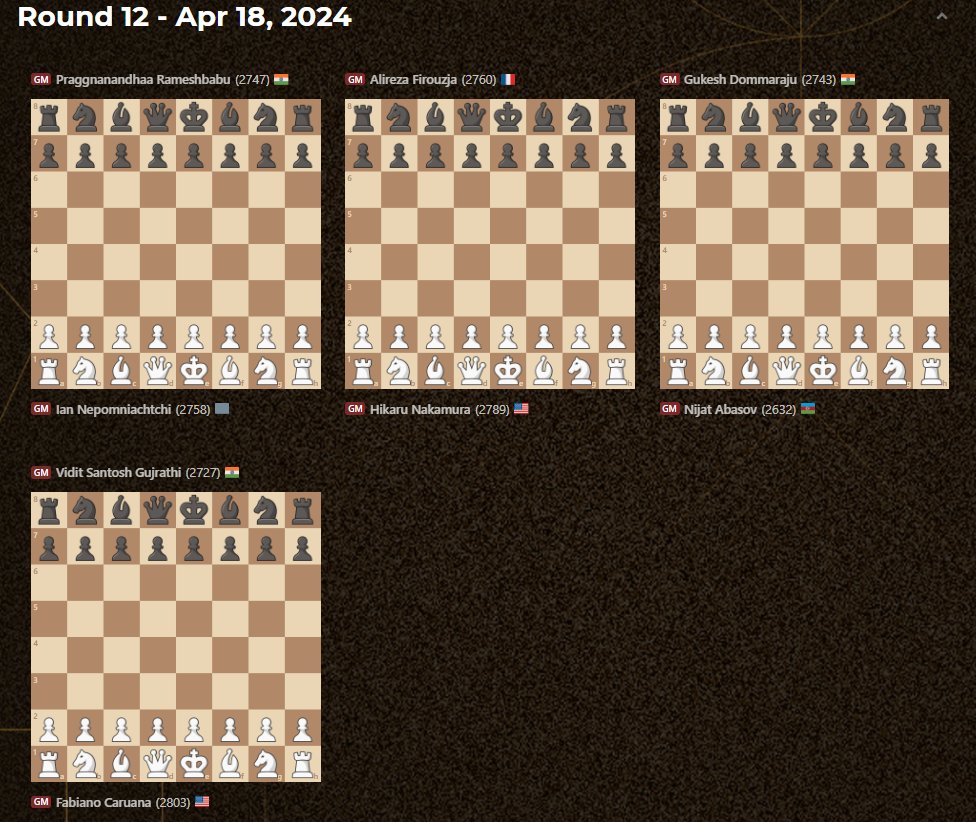Image resolution: width=976 pixels, height=822 pixels.
Task: Click the GM badge next to Gukesh
Action: pos(669,80)
